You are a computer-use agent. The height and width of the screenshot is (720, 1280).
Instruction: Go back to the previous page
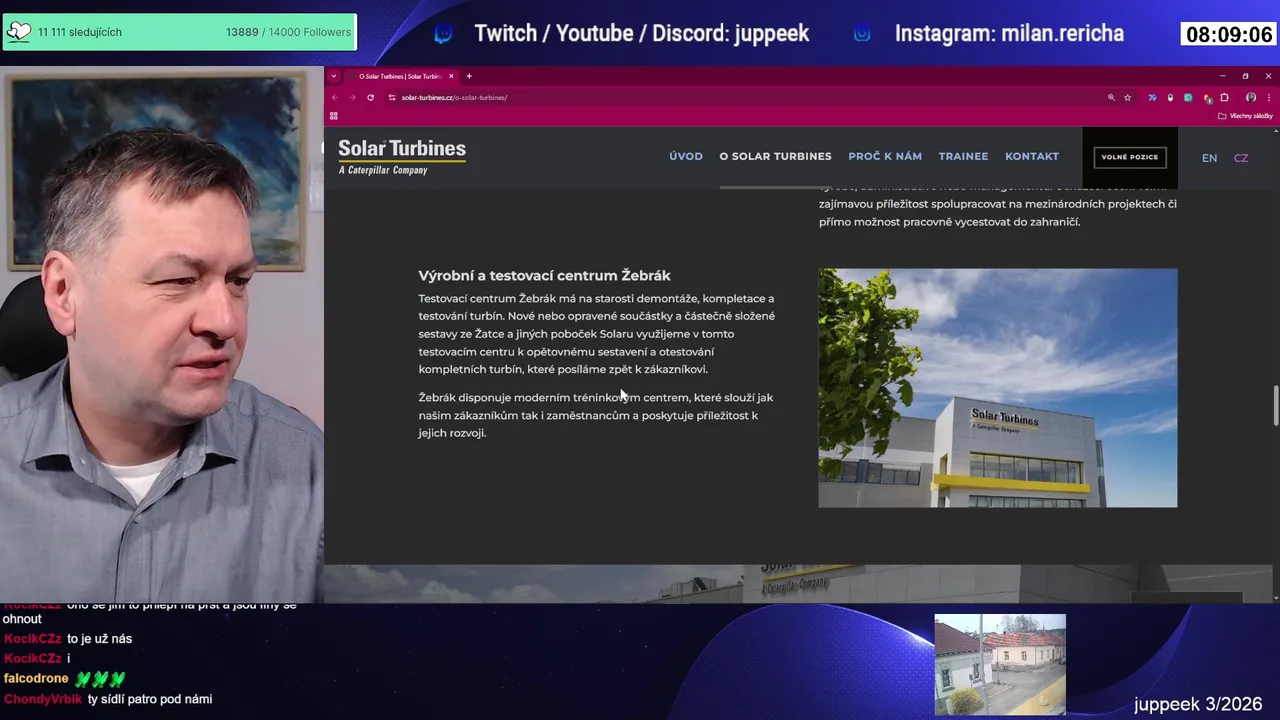click(334, 97)
